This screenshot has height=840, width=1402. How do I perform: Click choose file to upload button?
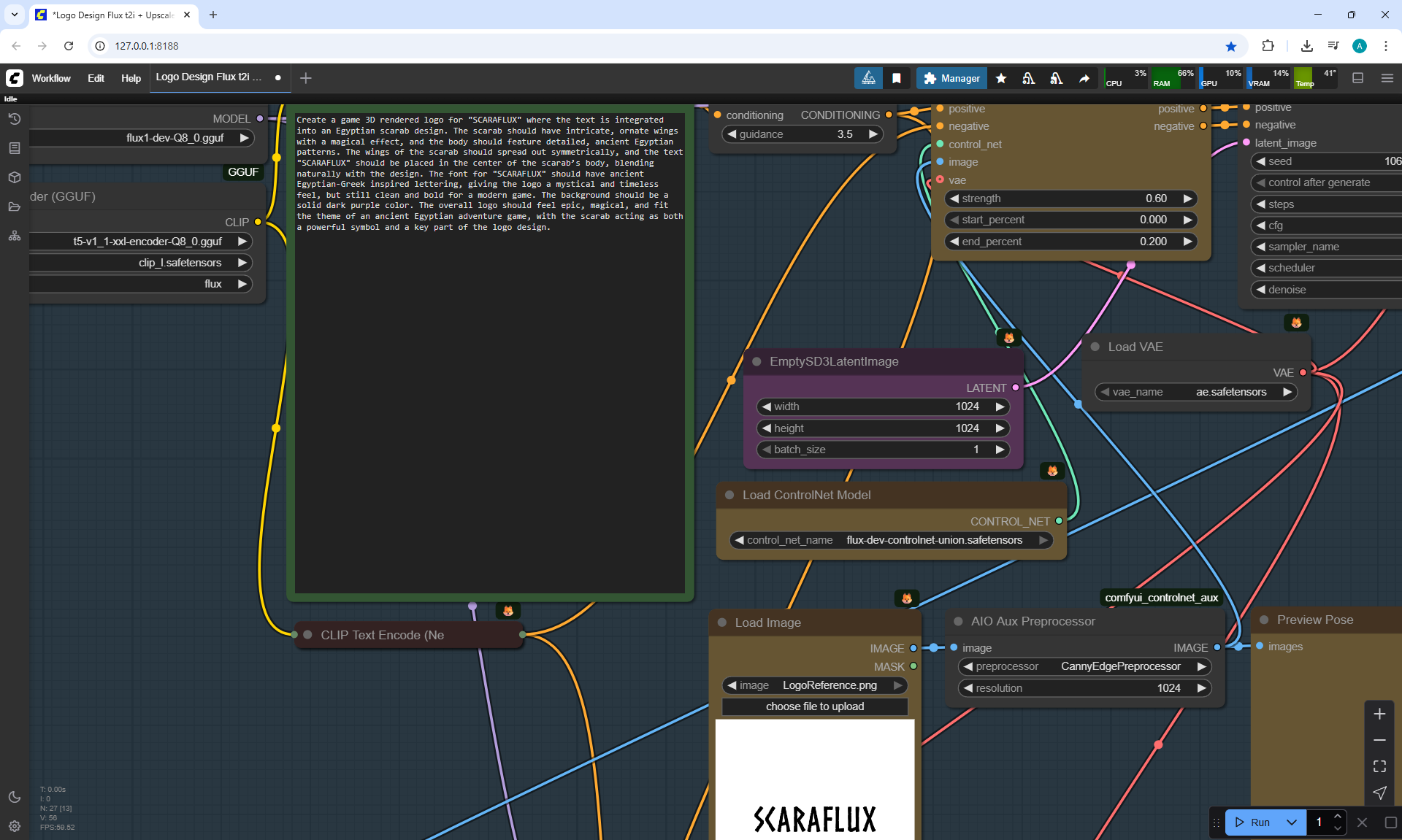coord(814,706)
